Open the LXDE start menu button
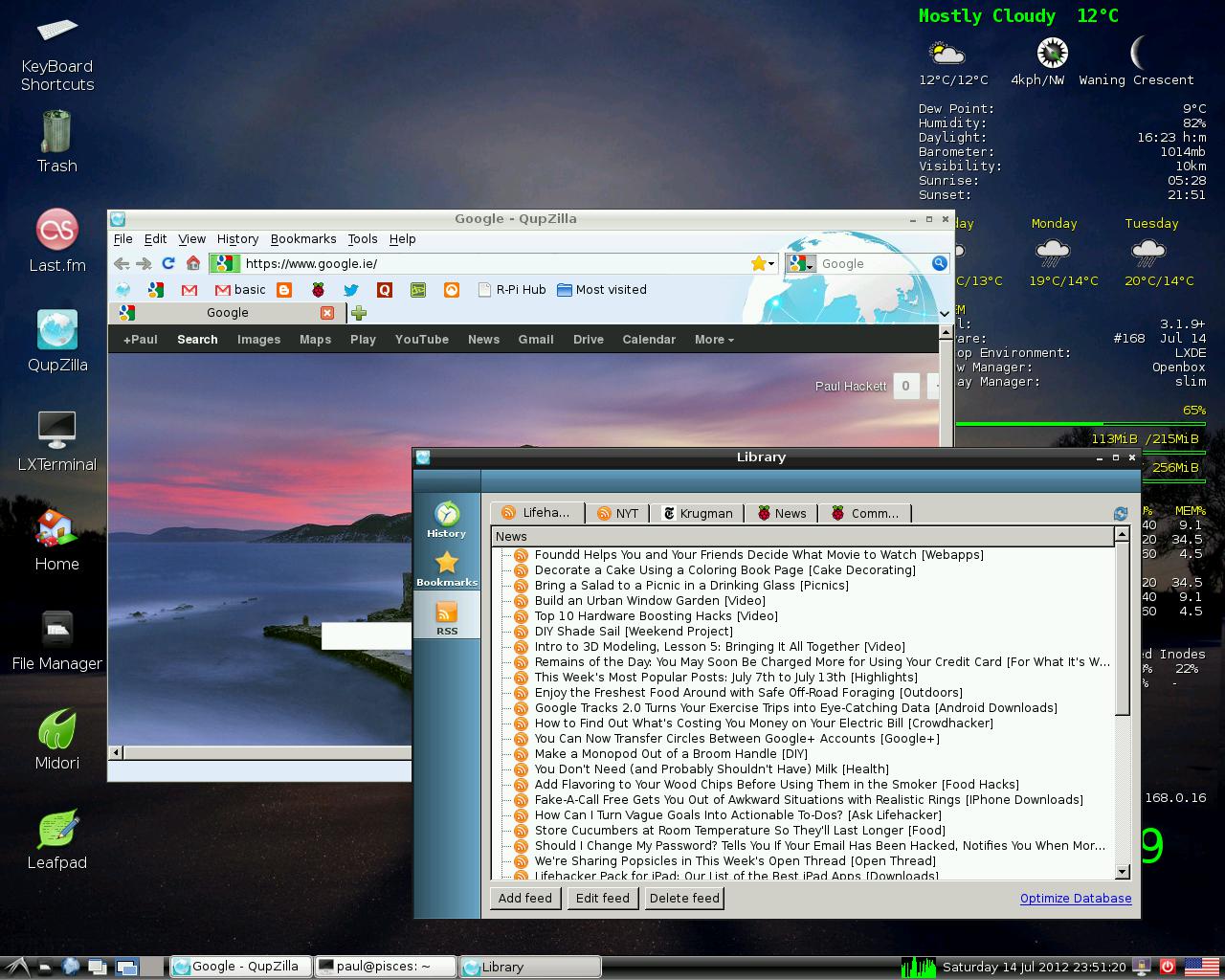The width and height of the screenshot is (1225, 980). 17,967
